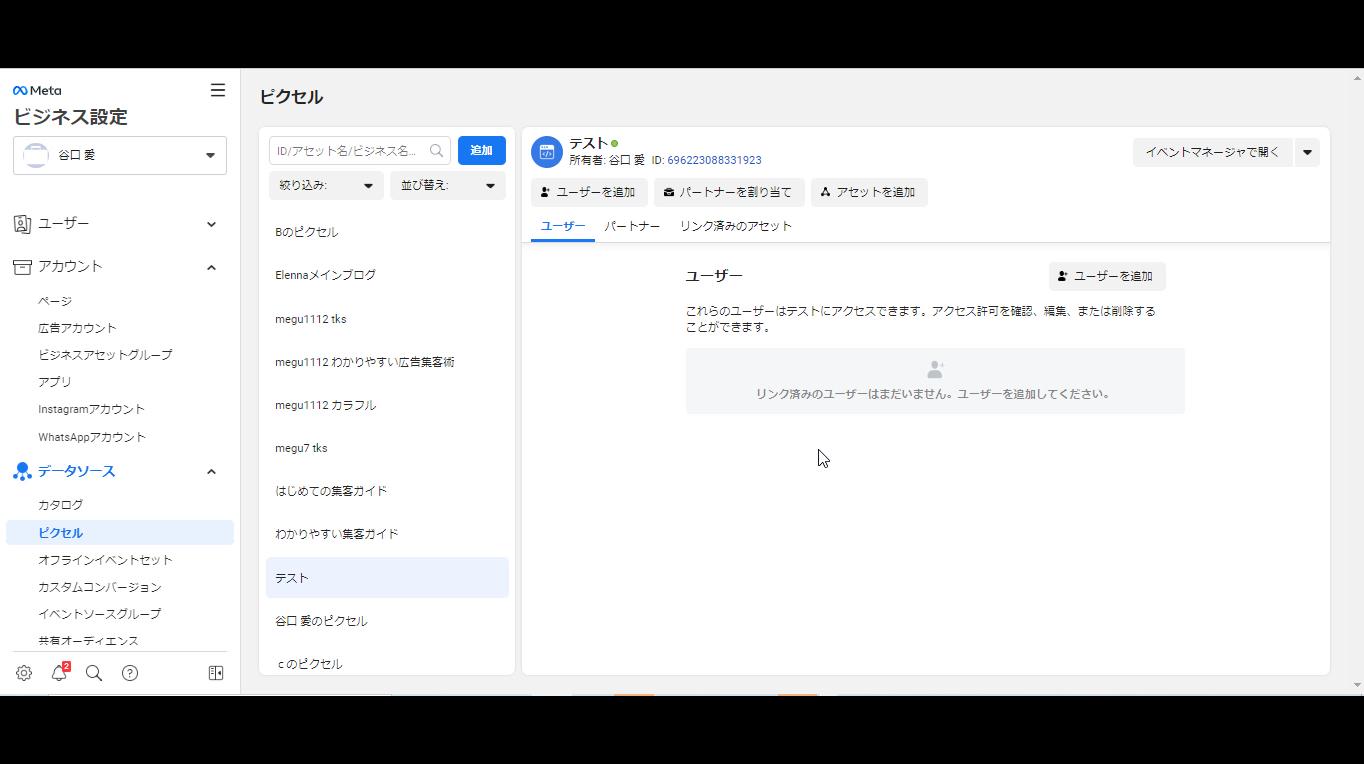Open the 絞り込み filter dropdown
1364x764 pixels.
326,185
